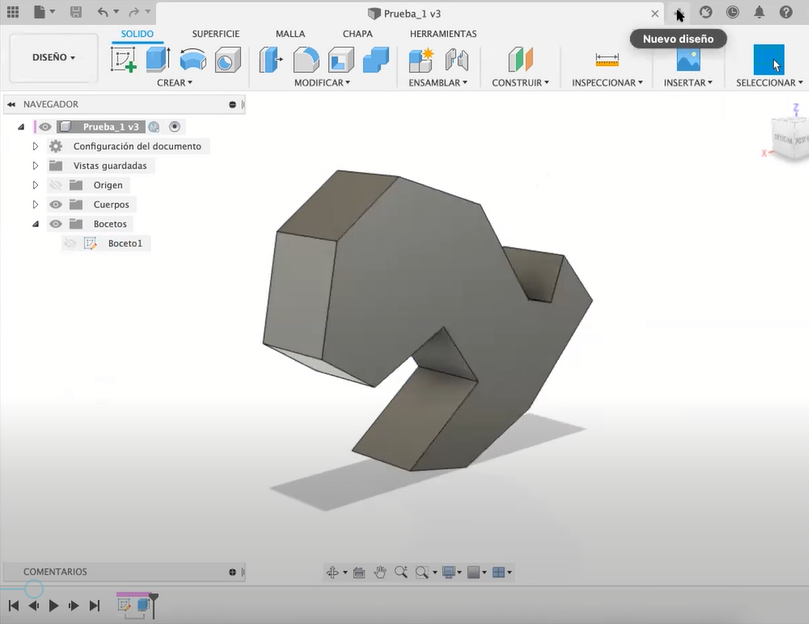
Task: Select the Revolve tool
Action: [x=193, y=59]
